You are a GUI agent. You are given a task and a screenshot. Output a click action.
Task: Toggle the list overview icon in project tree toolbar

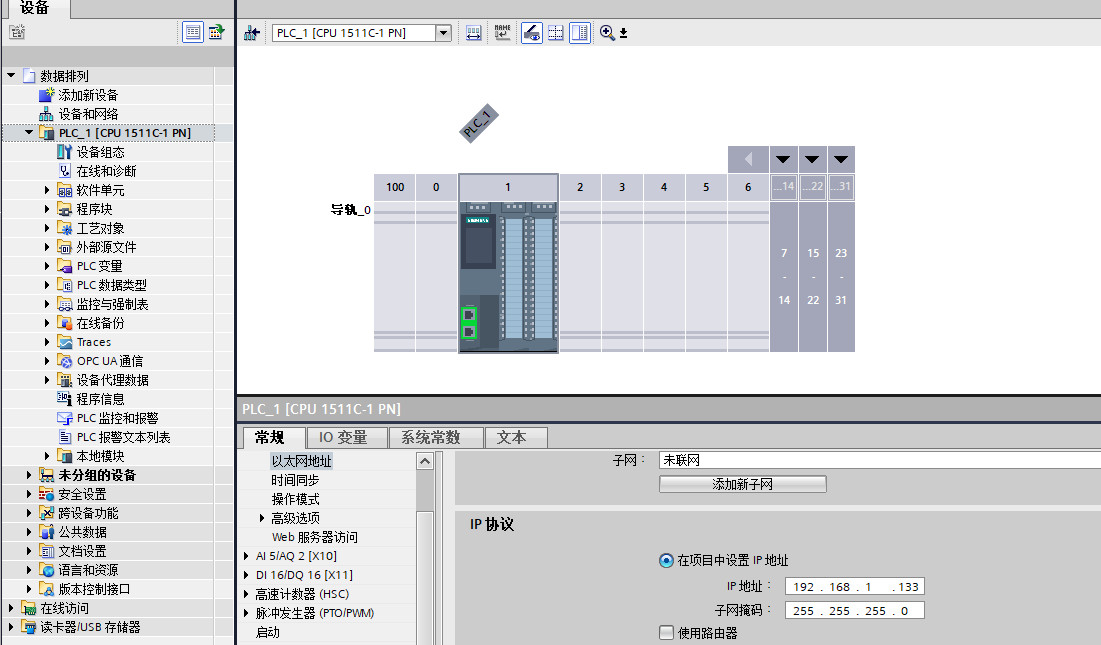192,32
